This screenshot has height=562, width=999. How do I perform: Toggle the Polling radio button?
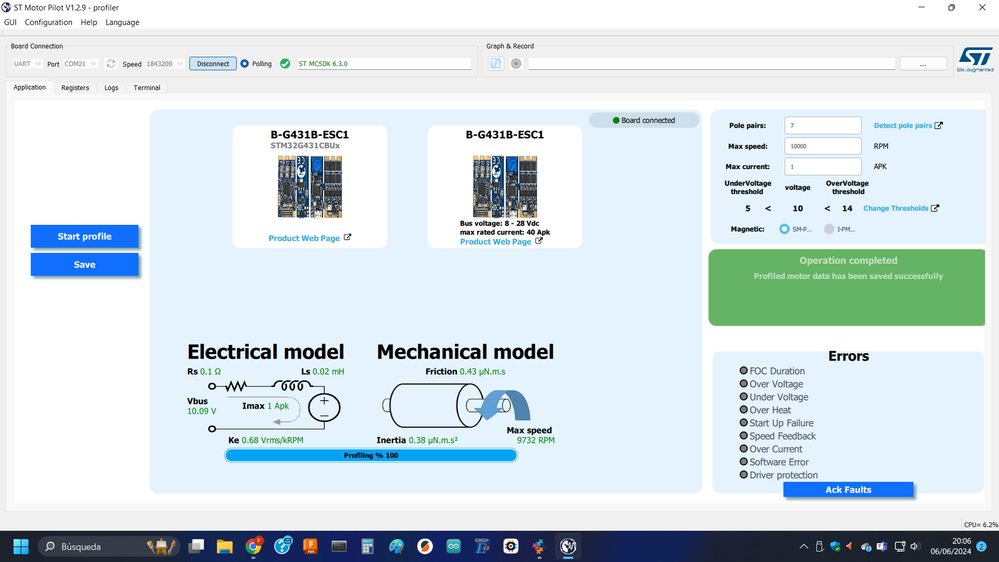pos(245,64)
